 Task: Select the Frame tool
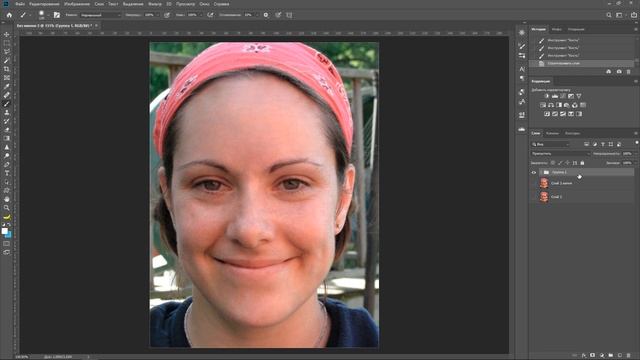[7, 78]
